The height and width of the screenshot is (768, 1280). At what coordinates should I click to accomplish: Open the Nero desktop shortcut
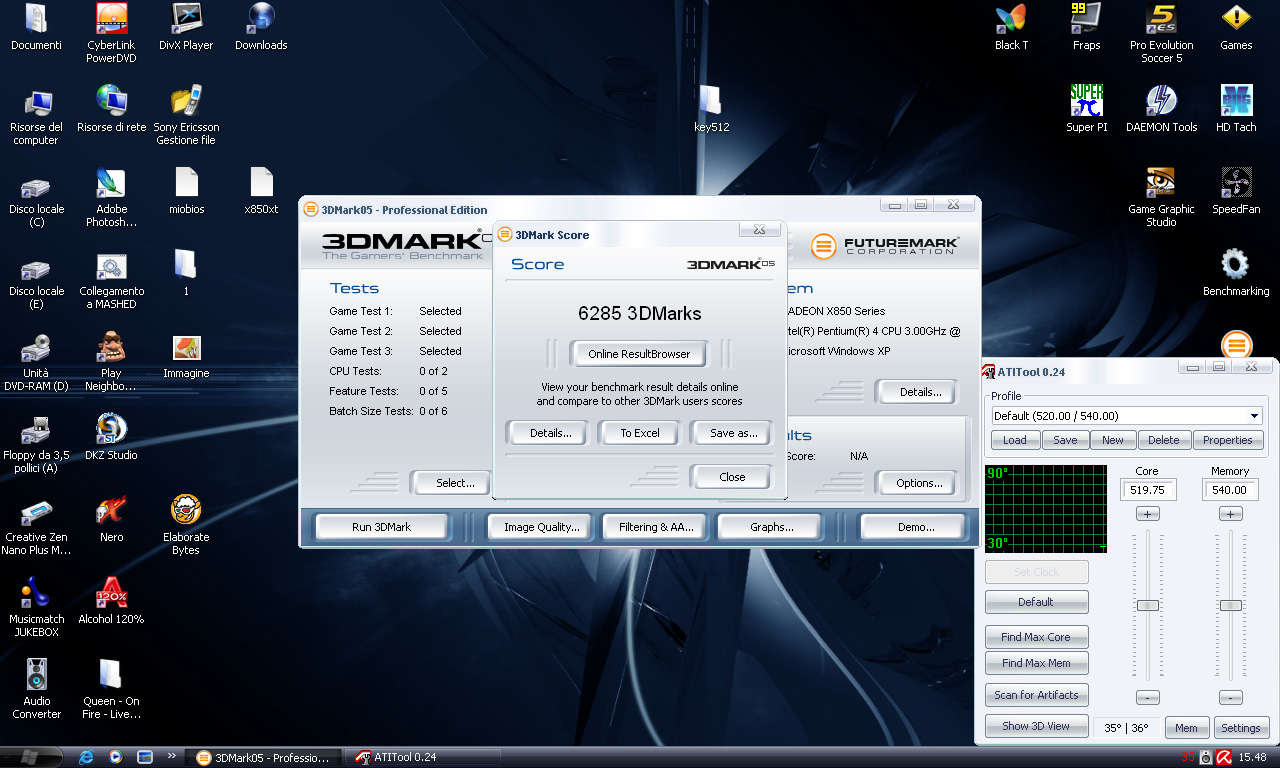click(111, 512)
